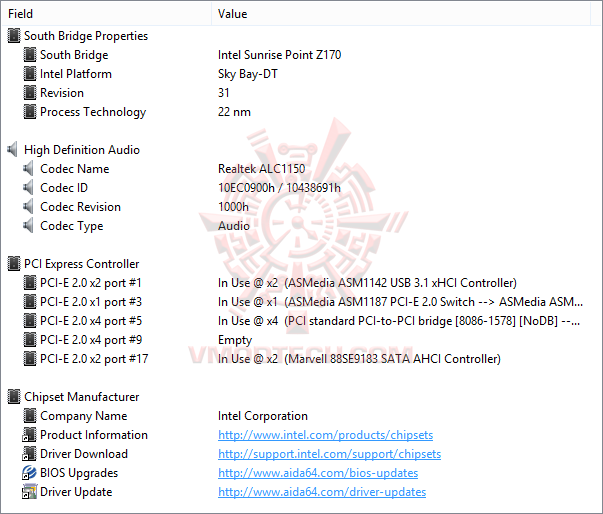
Task: Click the Chipset Manufacturer chip icon
Action: pos(14,397)
